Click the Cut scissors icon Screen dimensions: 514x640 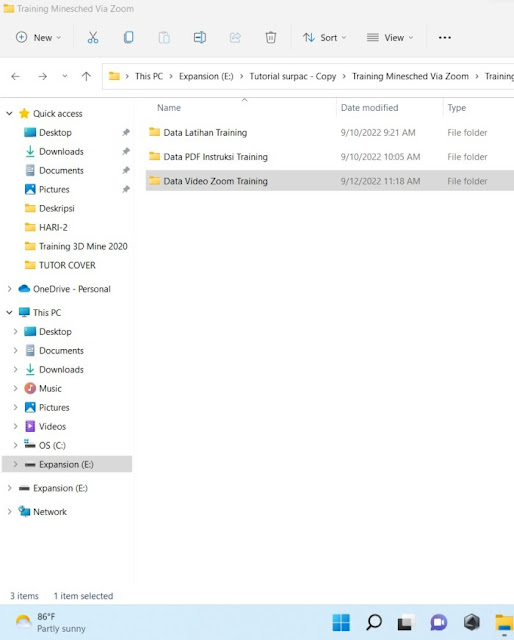click(x=93, y=38)
